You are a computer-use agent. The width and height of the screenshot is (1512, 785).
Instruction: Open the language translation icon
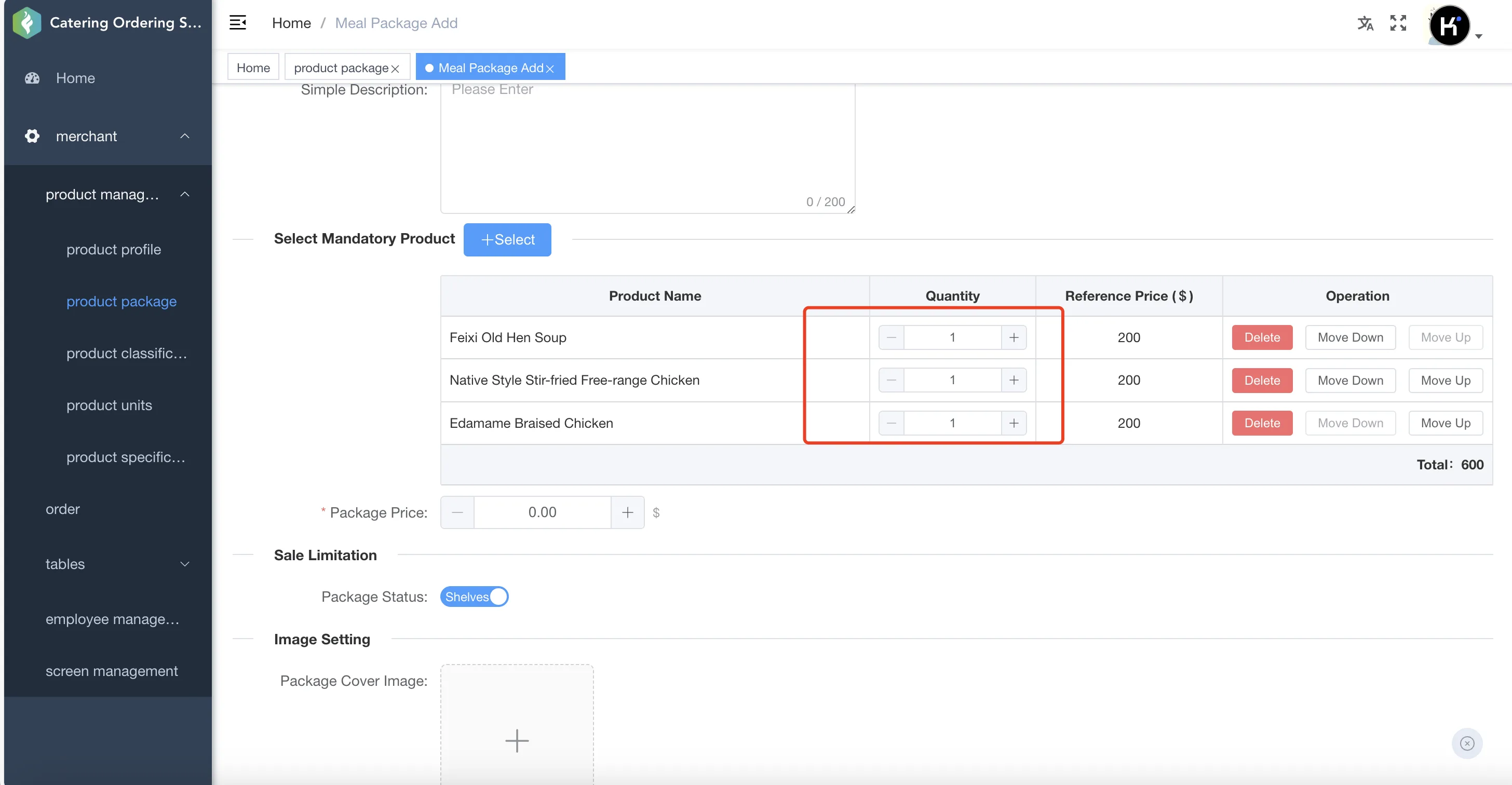click(x=1365, y=23)
